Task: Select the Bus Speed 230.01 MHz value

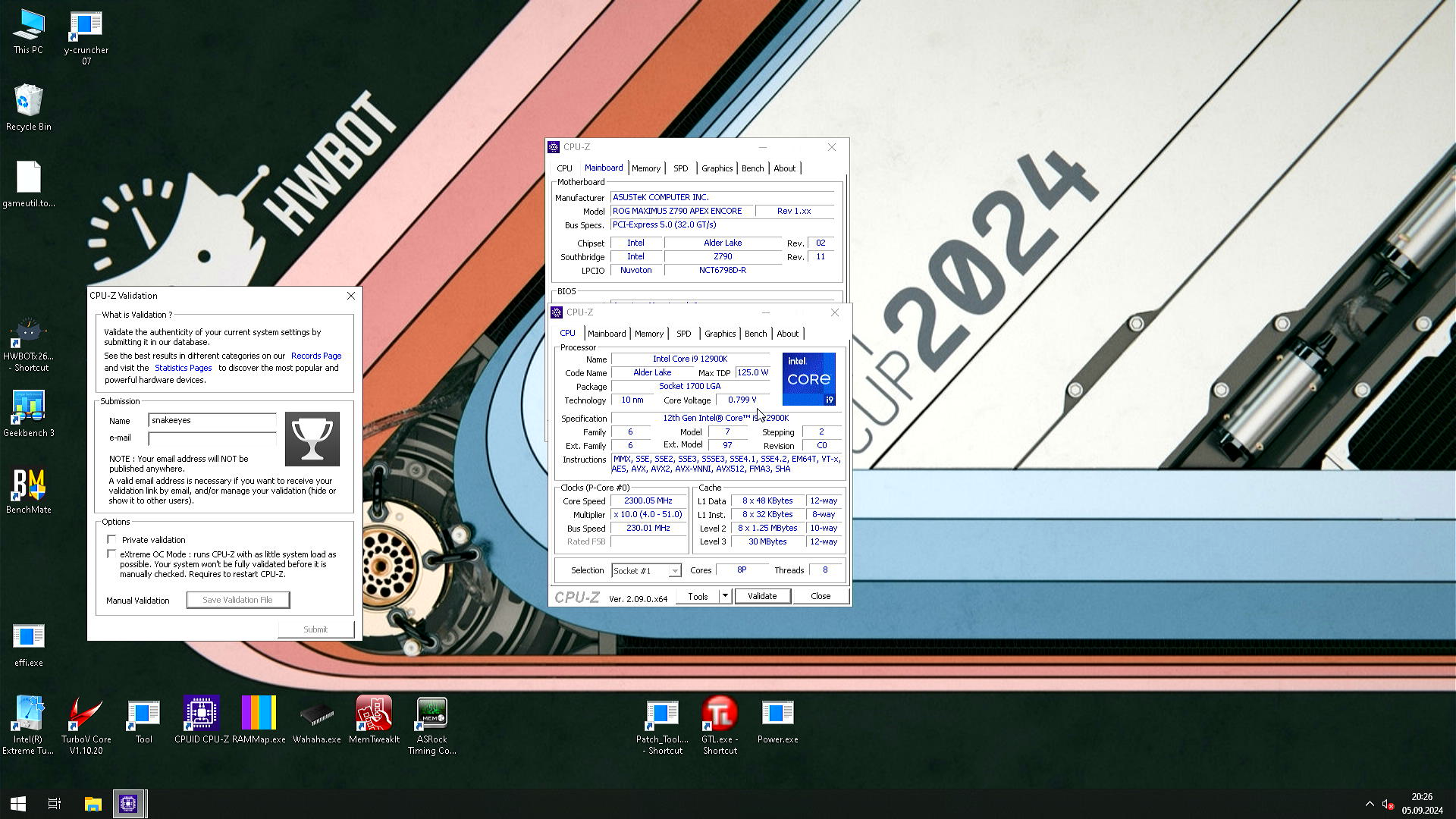Action: (x=648, y=528)
